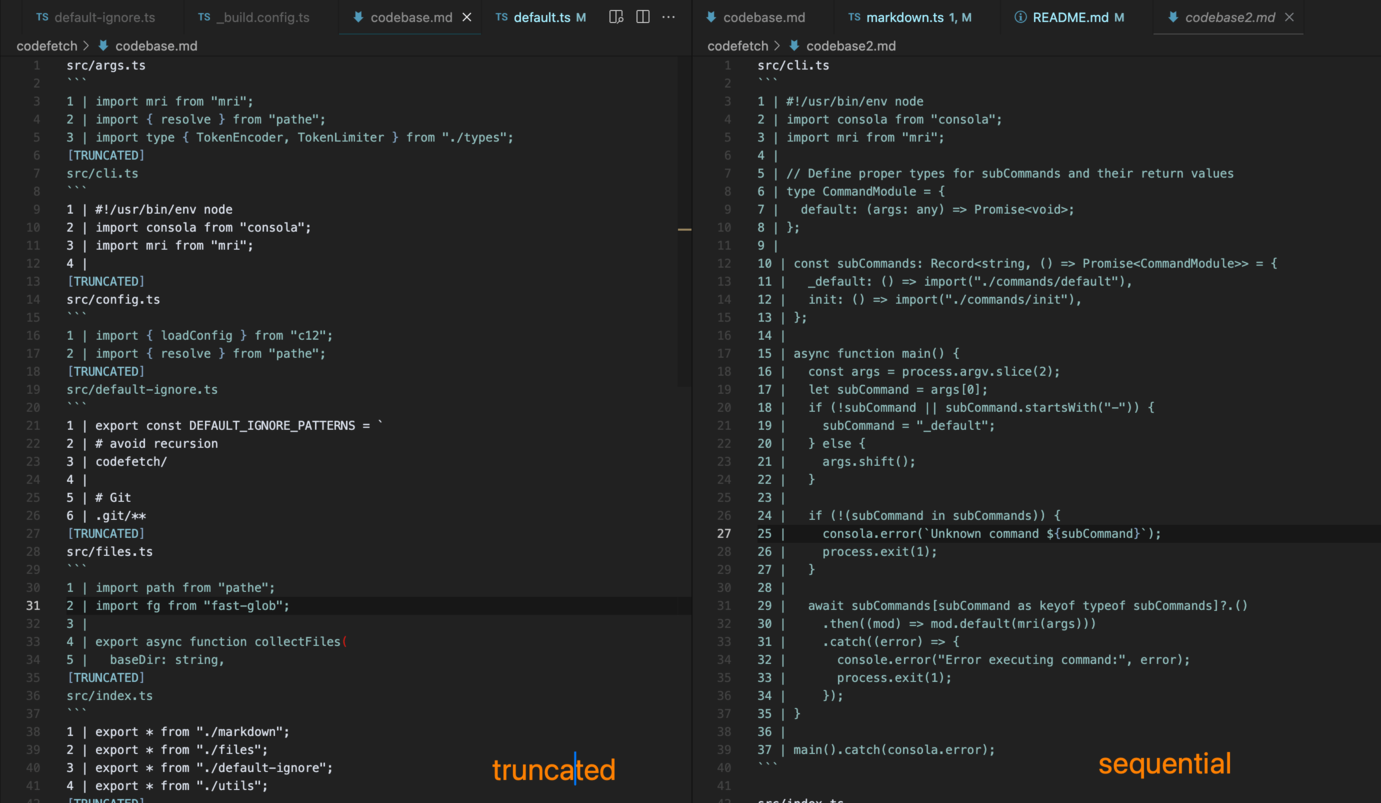This screenshot has height=803, width=1381.
Task: Close the codebase2.md tab
Action: [1289, 17]
